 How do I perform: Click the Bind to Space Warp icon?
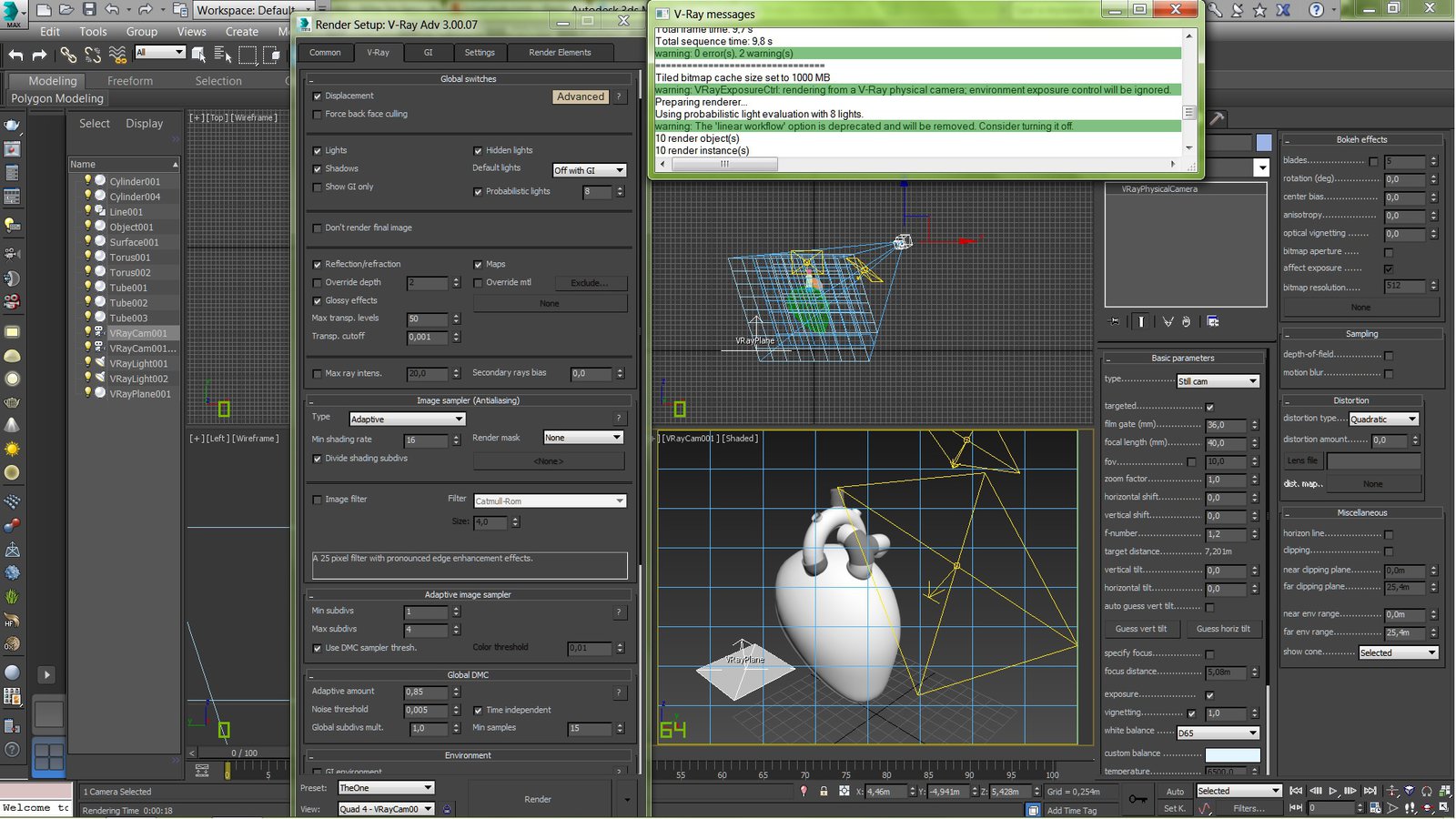[x=117, y=55]
